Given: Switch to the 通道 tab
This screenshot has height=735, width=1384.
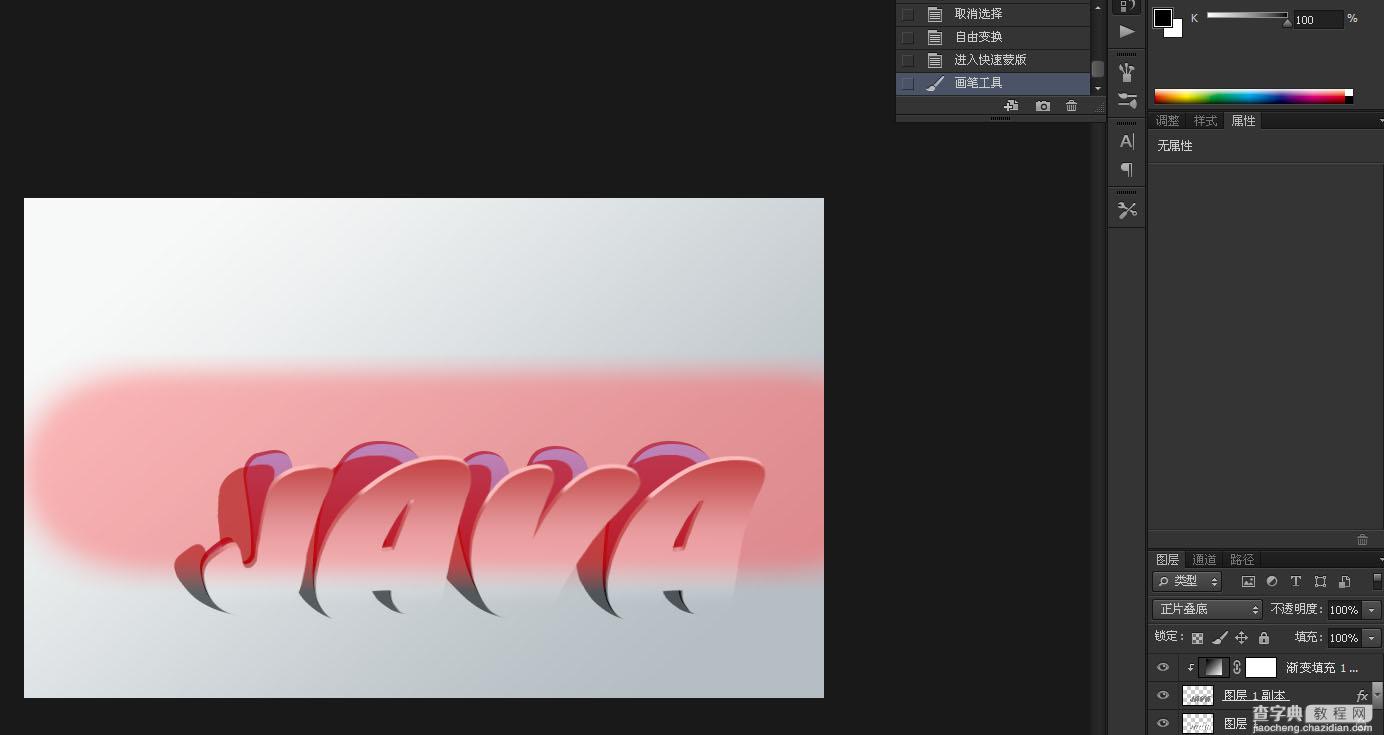Looking at the screenshot, I should pos(1204,559).
